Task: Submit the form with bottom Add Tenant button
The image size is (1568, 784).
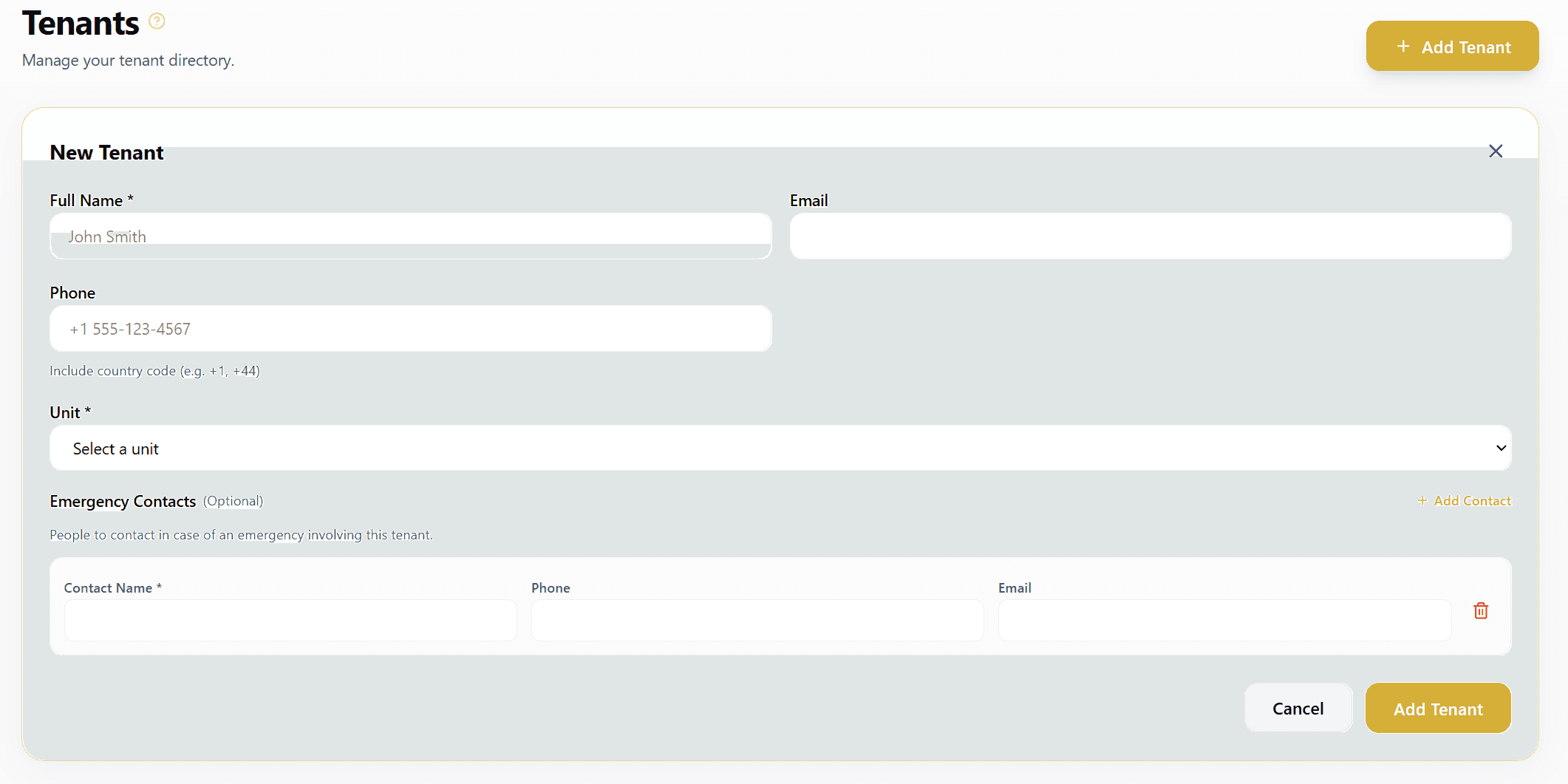Action: click(x=1437, y=709)
